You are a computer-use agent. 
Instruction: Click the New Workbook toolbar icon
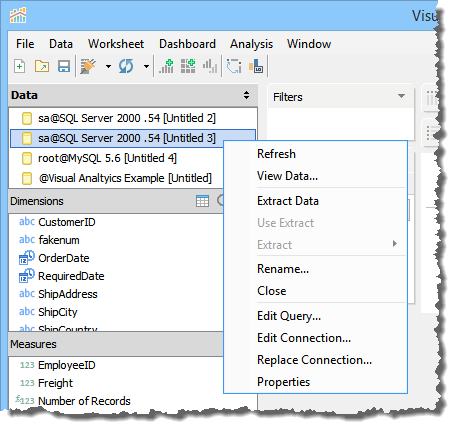click(x=20, y=66)
